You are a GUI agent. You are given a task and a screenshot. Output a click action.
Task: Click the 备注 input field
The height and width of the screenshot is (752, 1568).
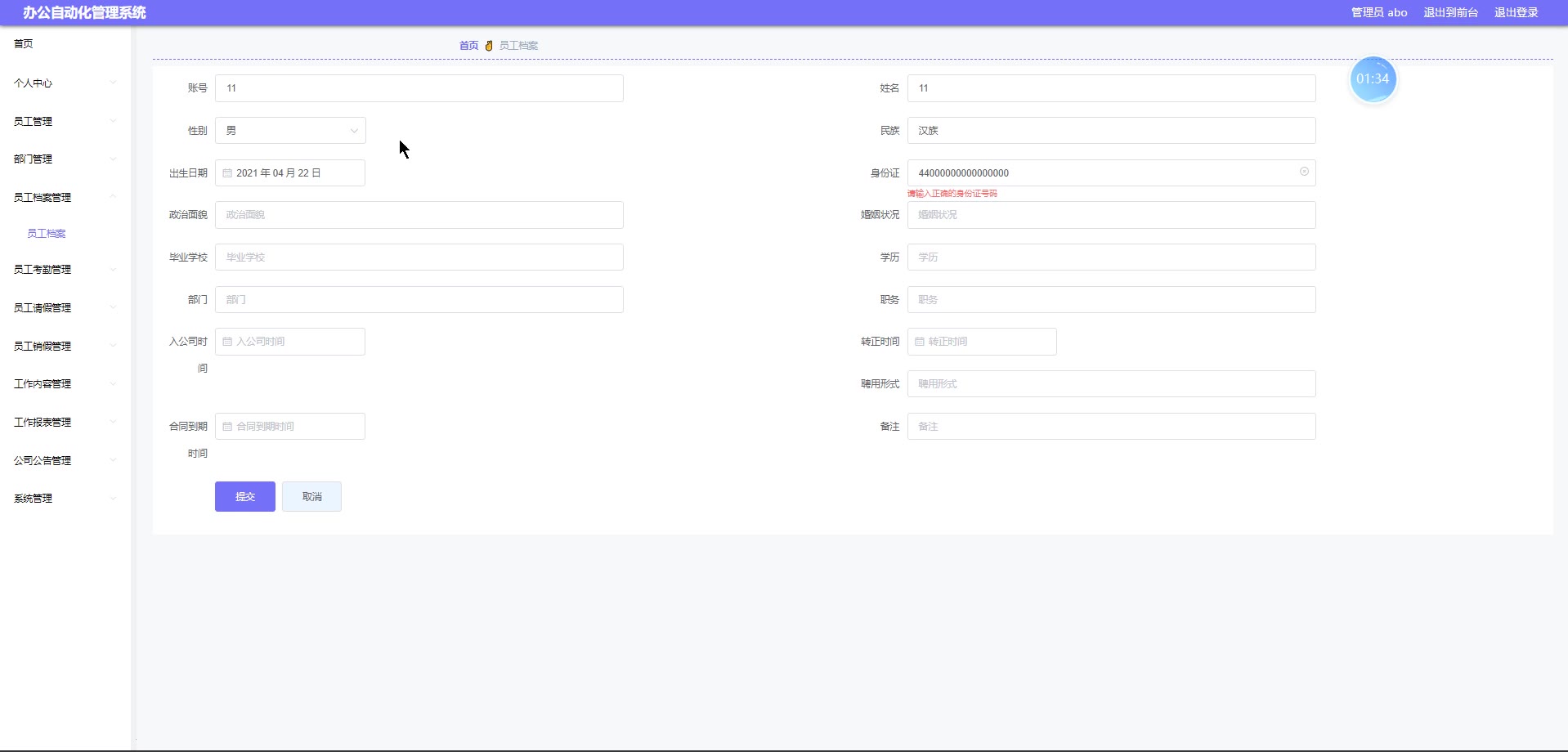(x=1112, y=427)
